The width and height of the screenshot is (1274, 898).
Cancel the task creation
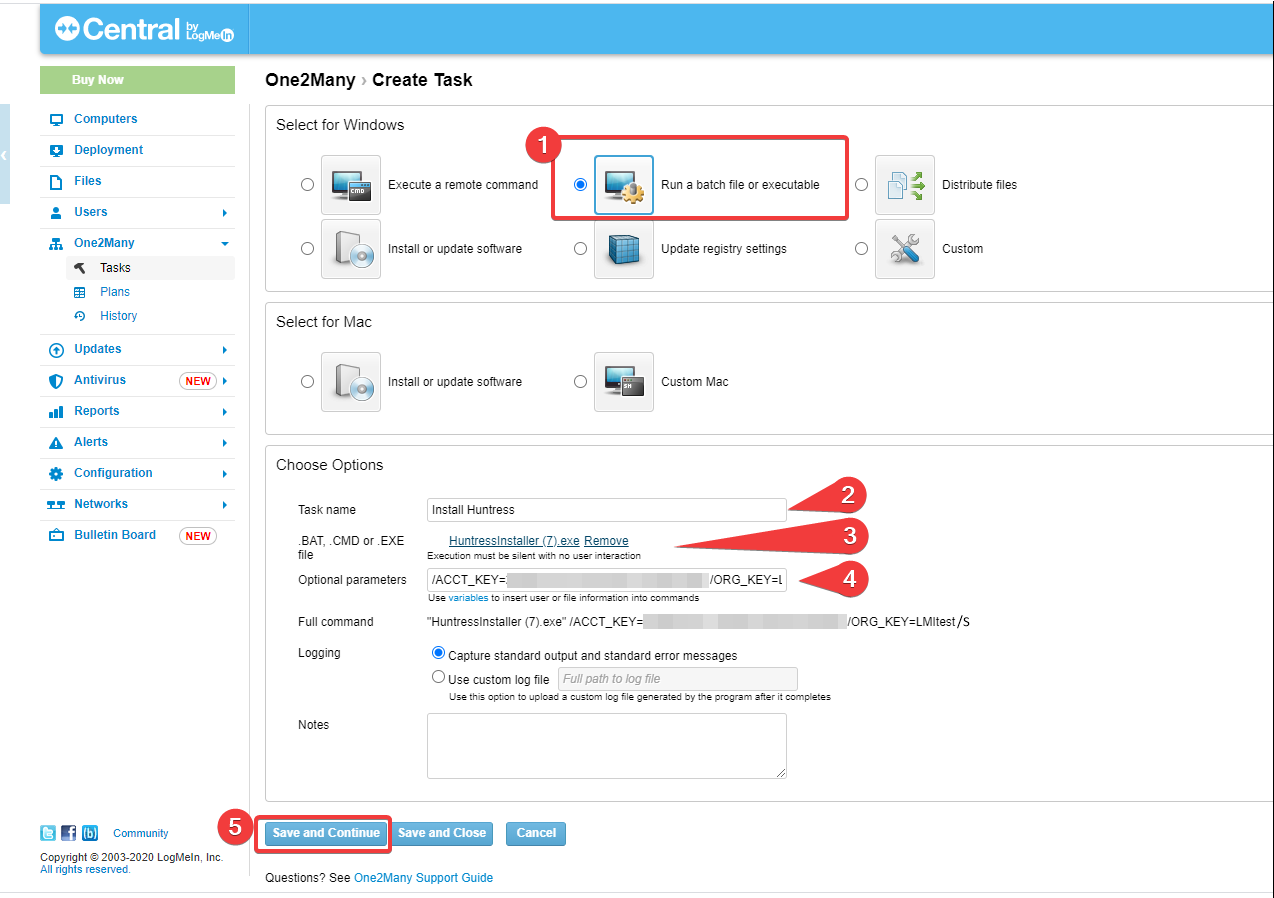(x=536, y=833)
